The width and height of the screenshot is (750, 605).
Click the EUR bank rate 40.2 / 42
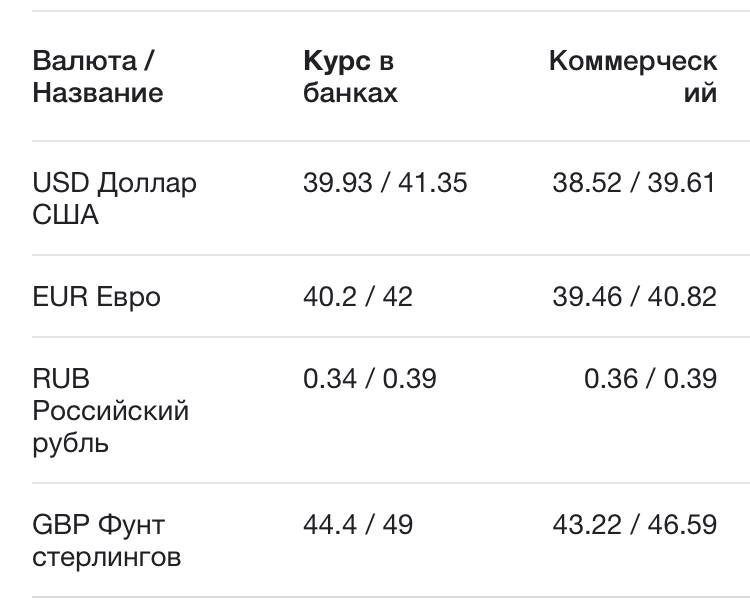tap(357, 297)
